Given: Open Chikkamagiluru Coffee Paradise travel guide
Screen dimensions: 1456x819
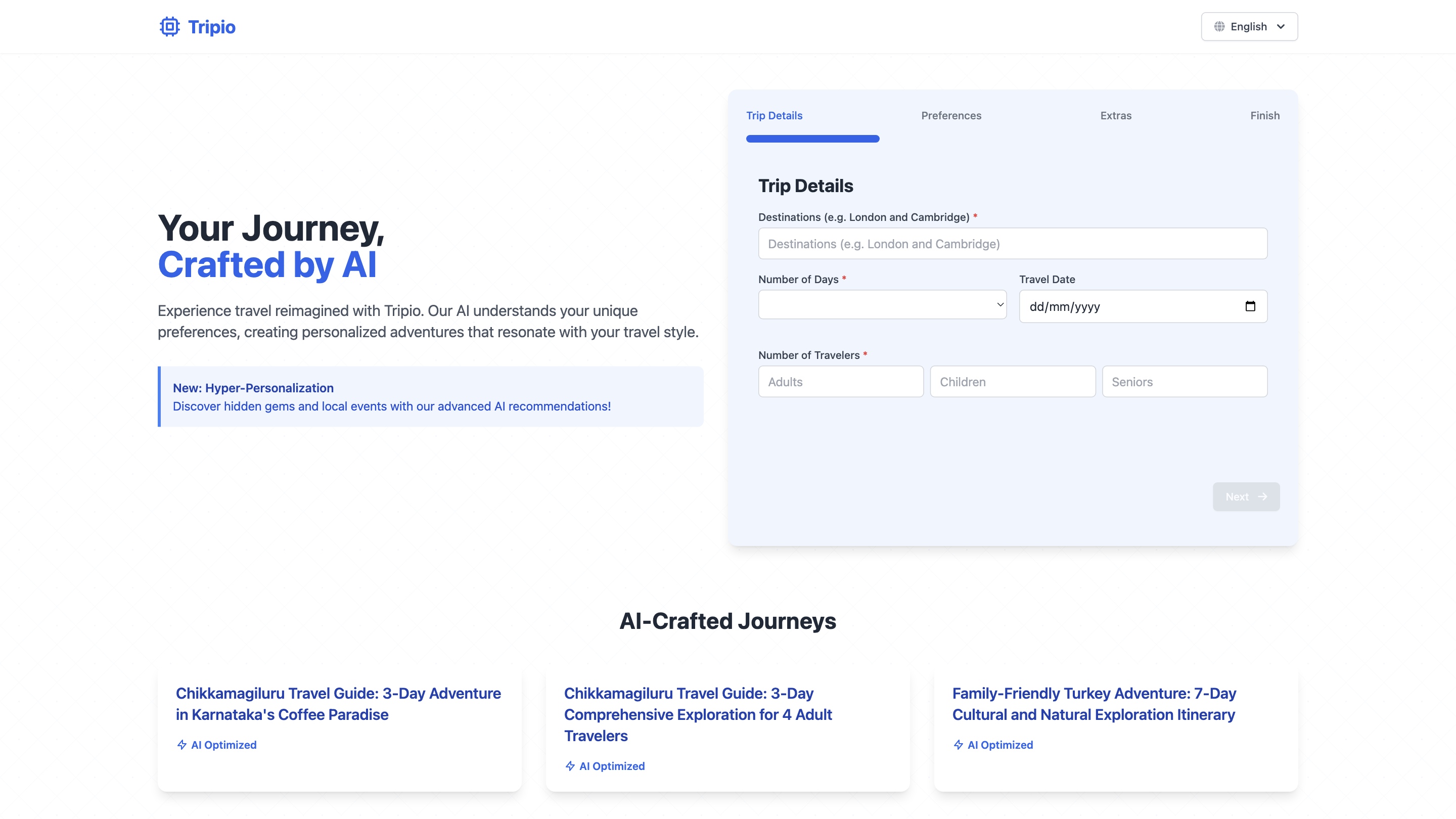Looking at the screenshot, I should (338, 704).
